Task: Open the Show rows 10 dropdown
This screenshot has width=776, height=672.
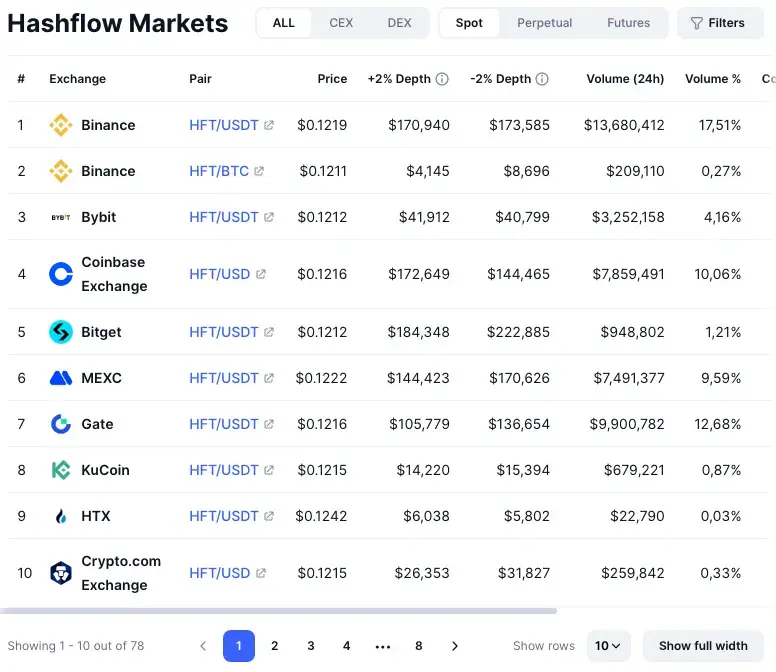Action: [x=608, y=646]
